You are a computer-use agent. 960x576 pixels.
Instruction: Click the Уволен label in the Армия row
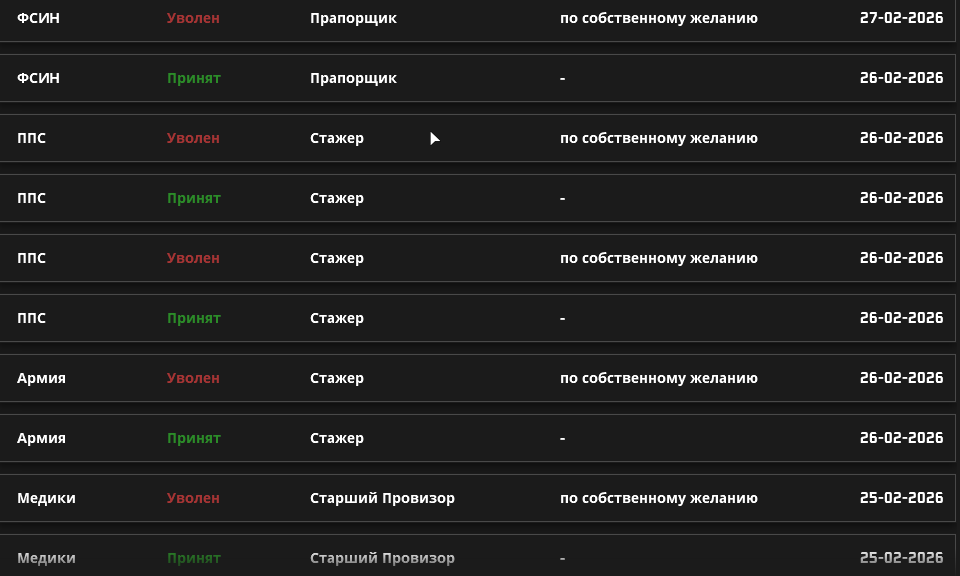193,377
